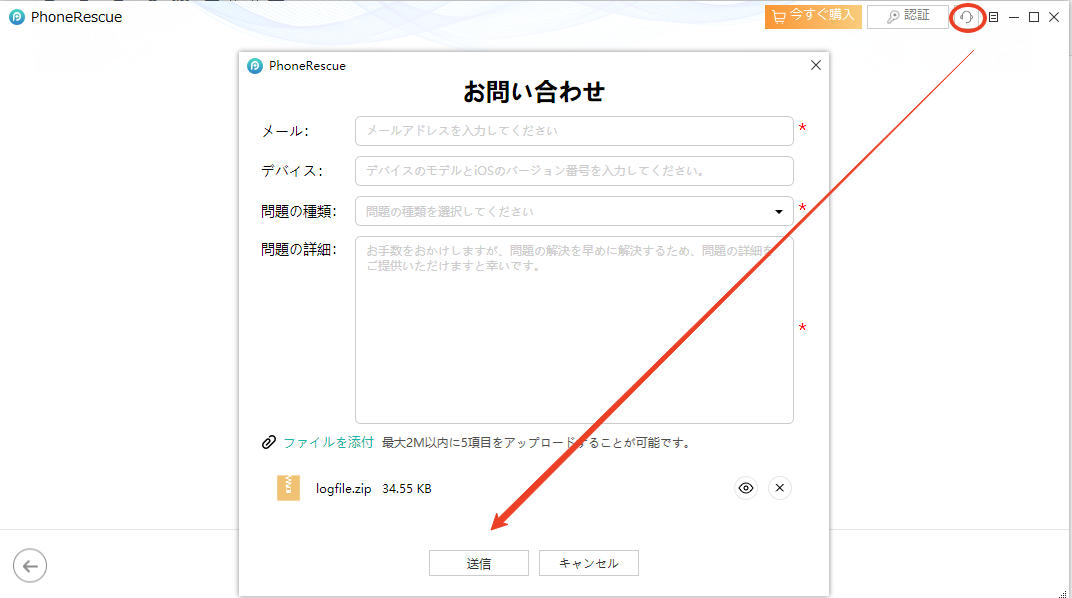Expand the problem type selection list
This screenshot has width=1072, height=598.
[777, 211]
